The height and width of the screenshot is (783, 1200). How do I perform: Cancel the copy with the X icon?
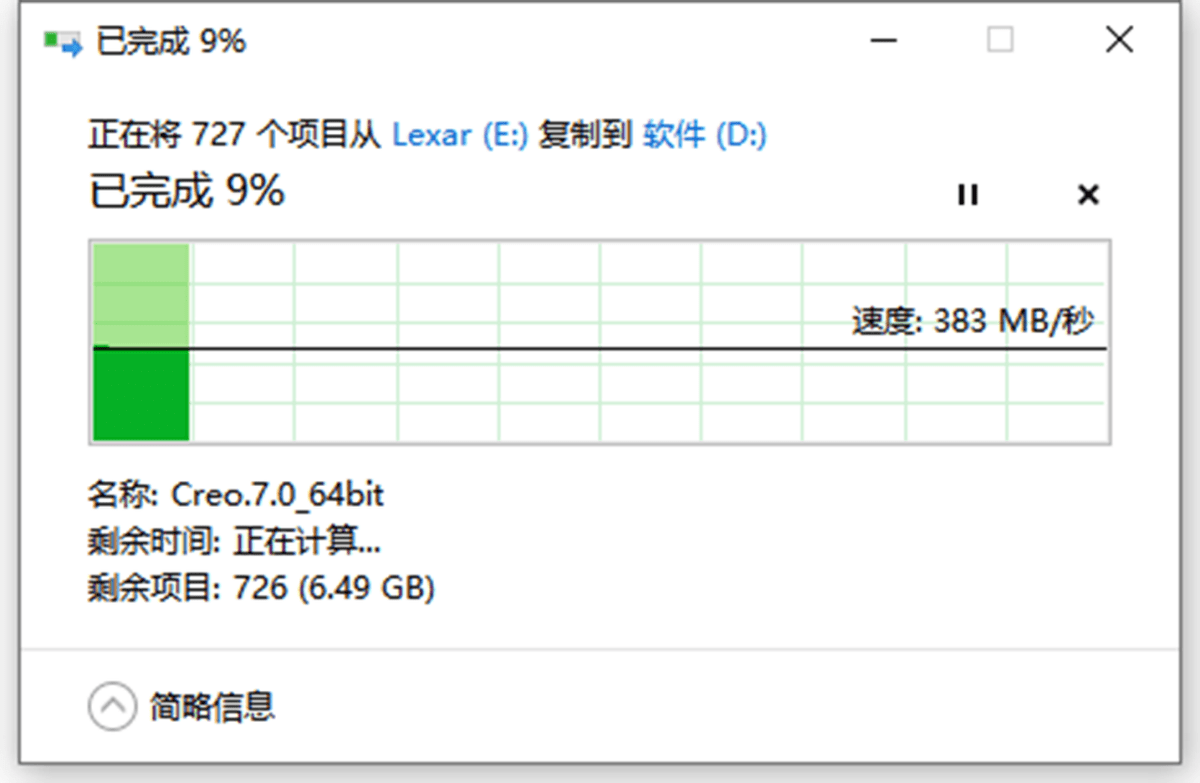[x=1088, y=195]
